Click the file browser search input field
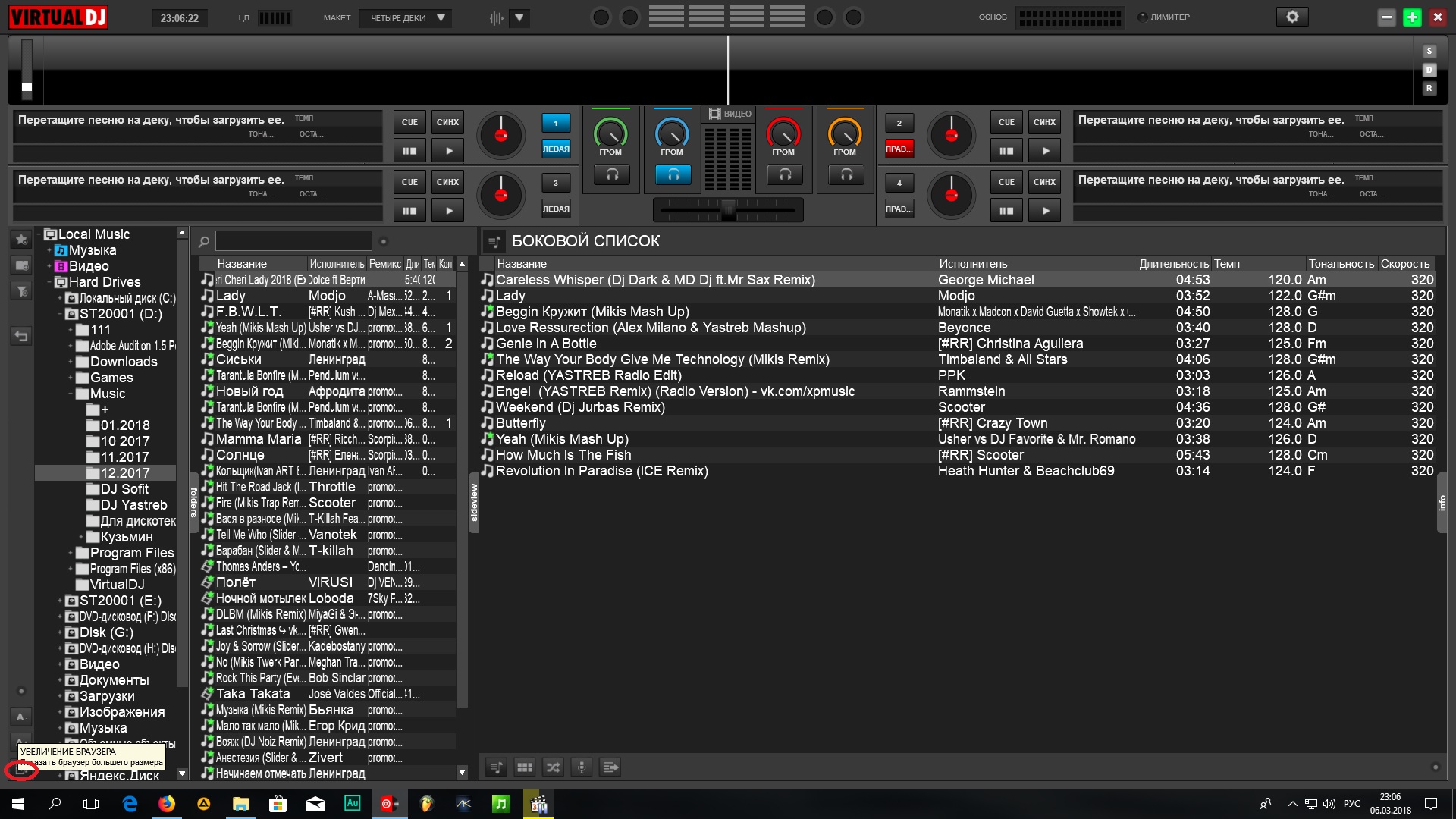 point(293,241)
